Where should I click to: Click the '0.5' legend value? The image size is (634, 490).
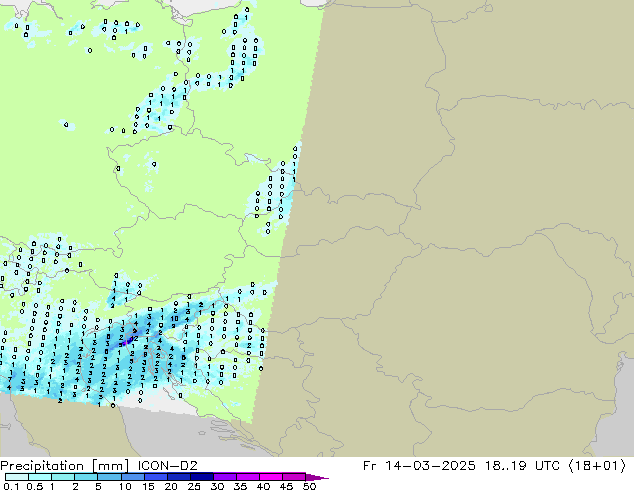click(x=35, y=486)
